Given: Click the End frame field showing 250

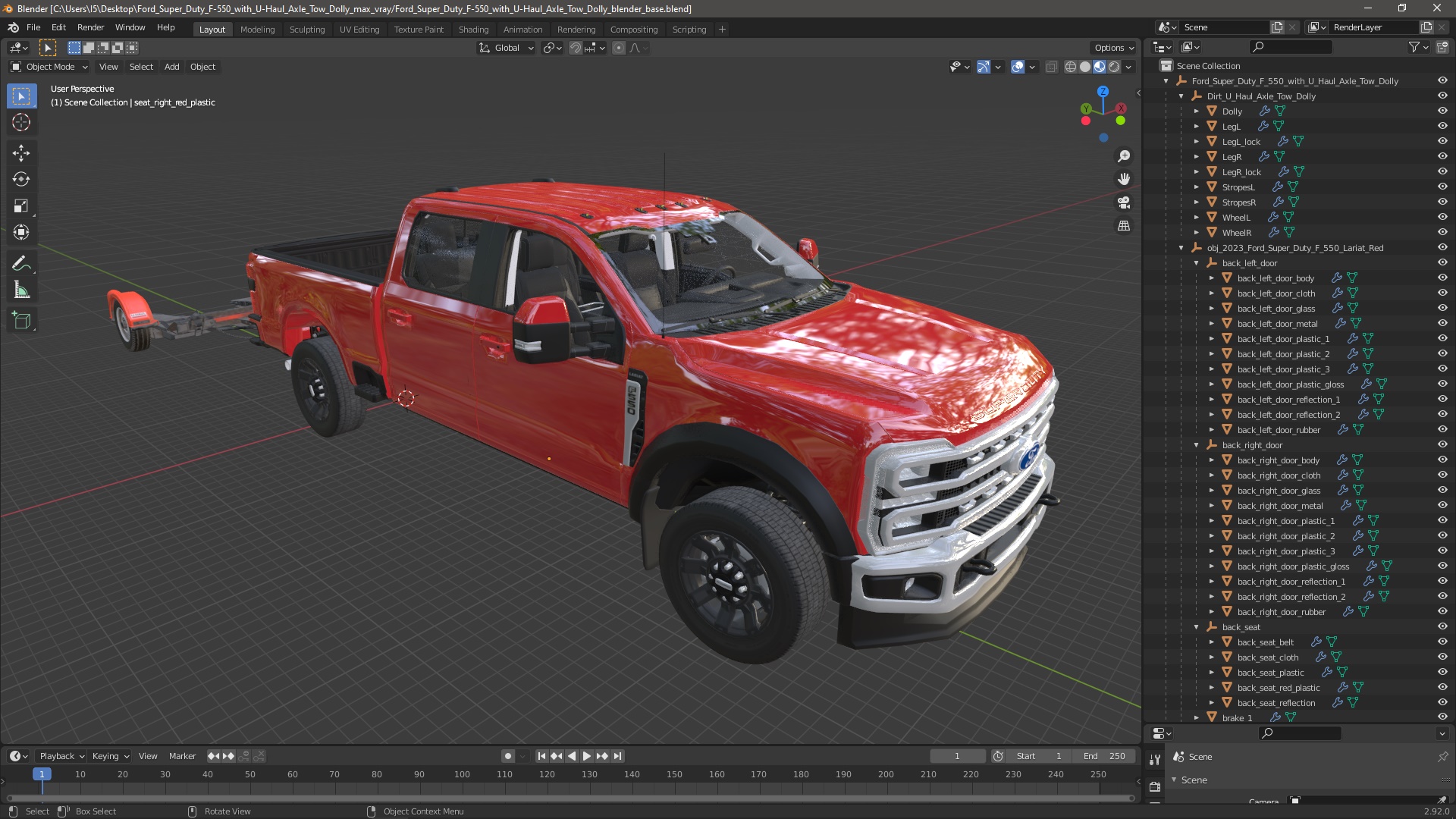Looking at the screenshot, I should [x=1104, y=756].
